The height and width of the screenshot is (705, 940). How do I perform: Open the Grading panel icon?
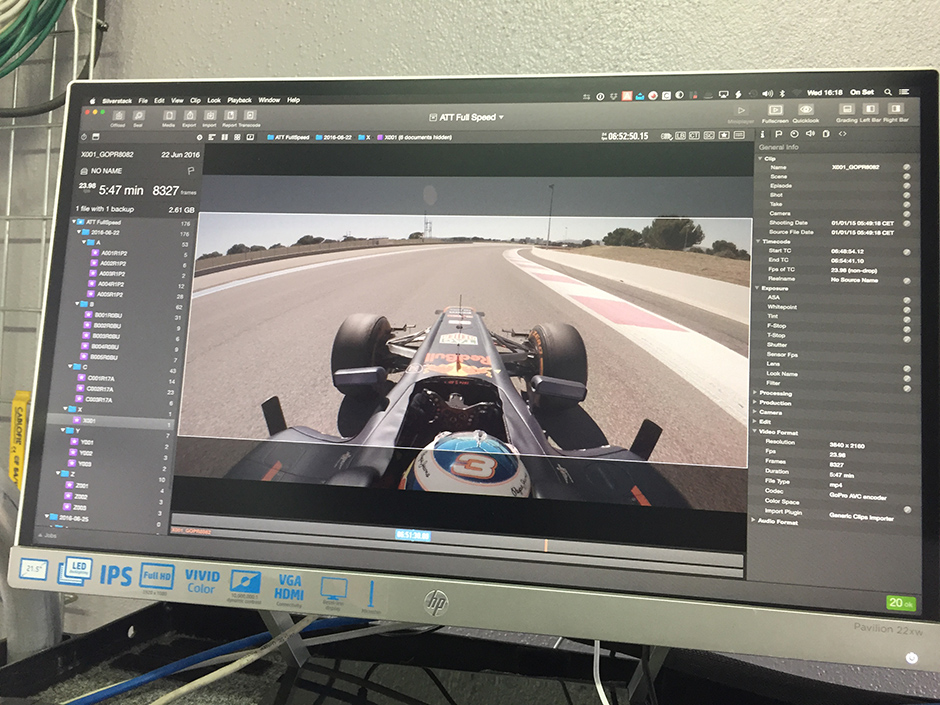pos(847,110)
